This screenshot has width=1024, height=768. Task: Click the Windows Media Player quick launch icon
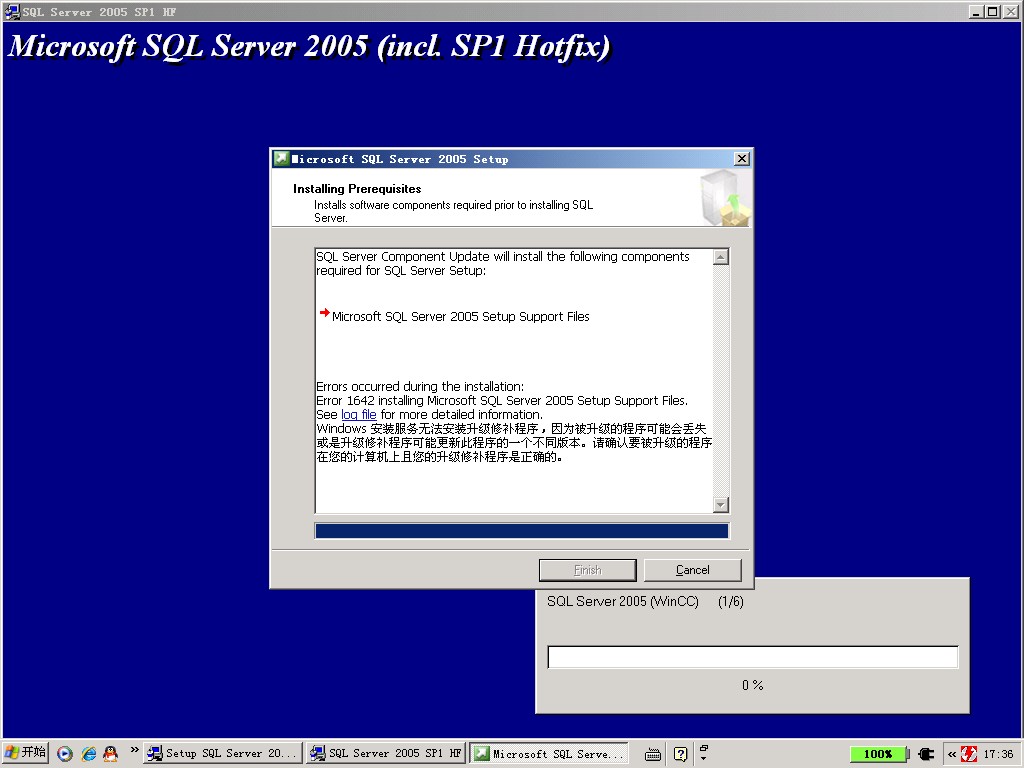[x=65, y=754]
